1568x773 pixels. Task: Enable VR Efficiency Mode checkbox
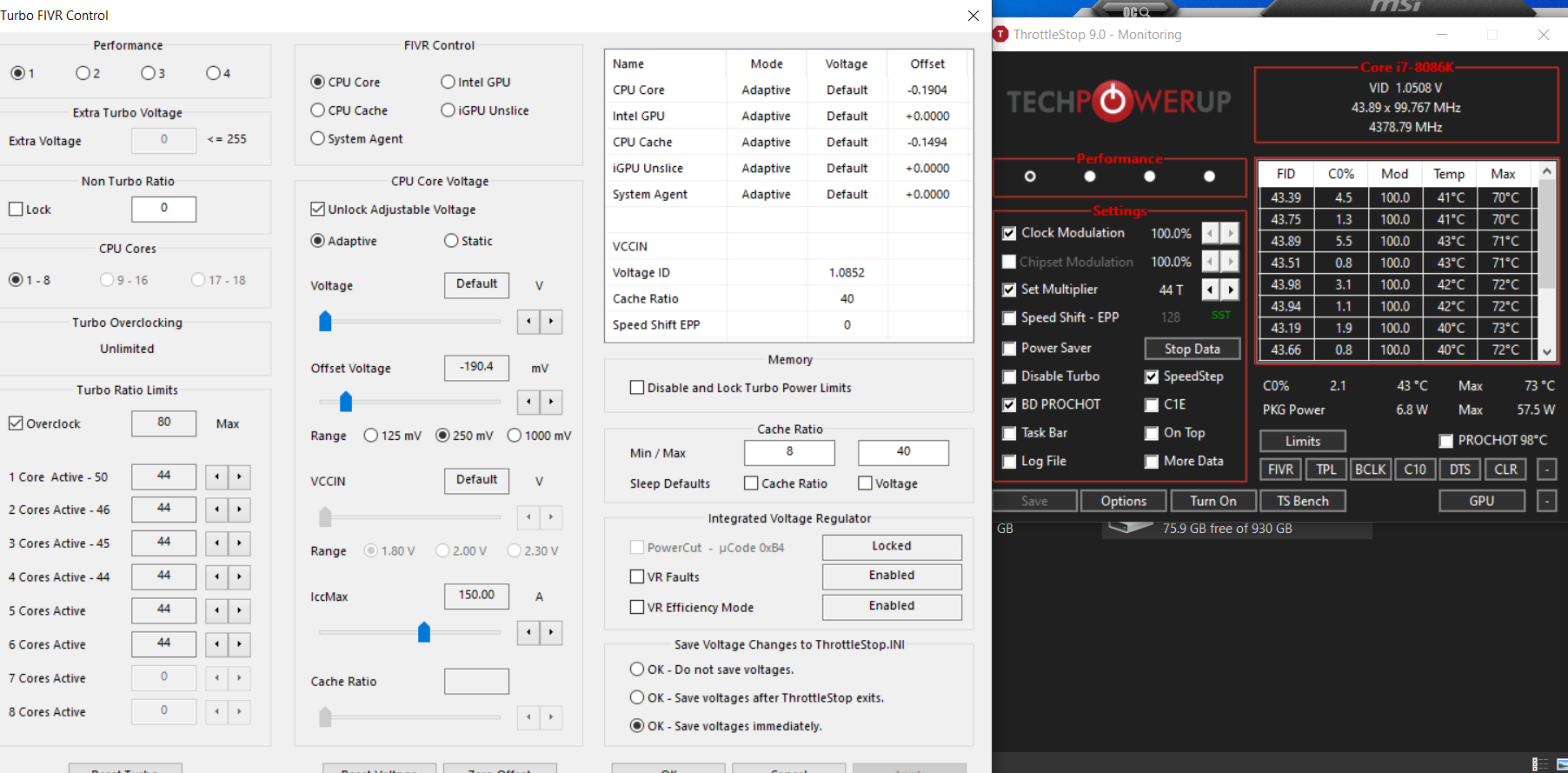point(637,607)
